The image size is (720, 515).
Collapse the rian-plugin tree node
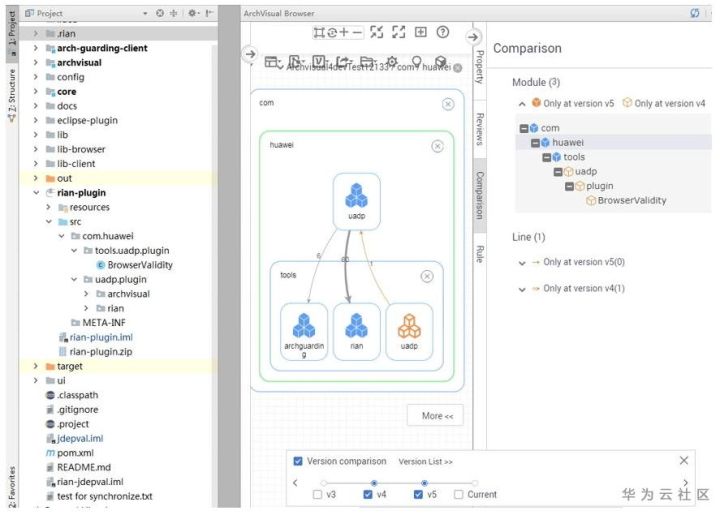pos(36,193)
